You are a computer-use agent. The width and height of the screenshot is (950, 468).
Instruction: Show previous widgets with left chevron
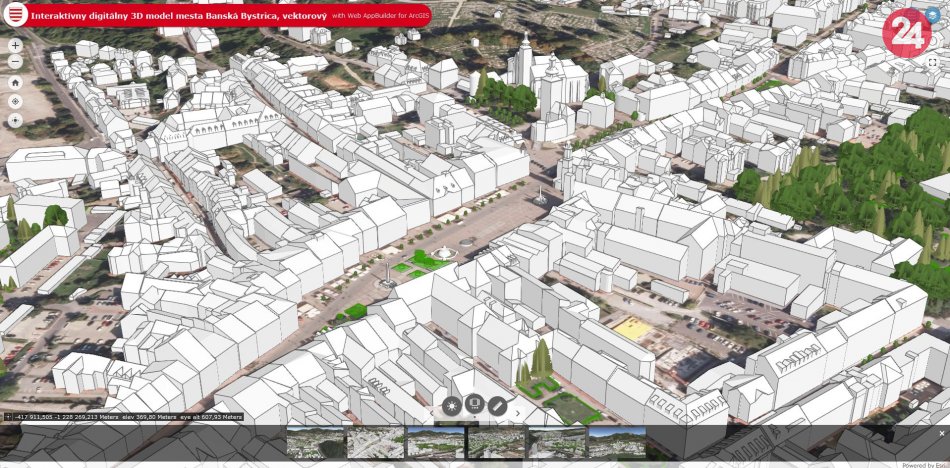(432, 411)
